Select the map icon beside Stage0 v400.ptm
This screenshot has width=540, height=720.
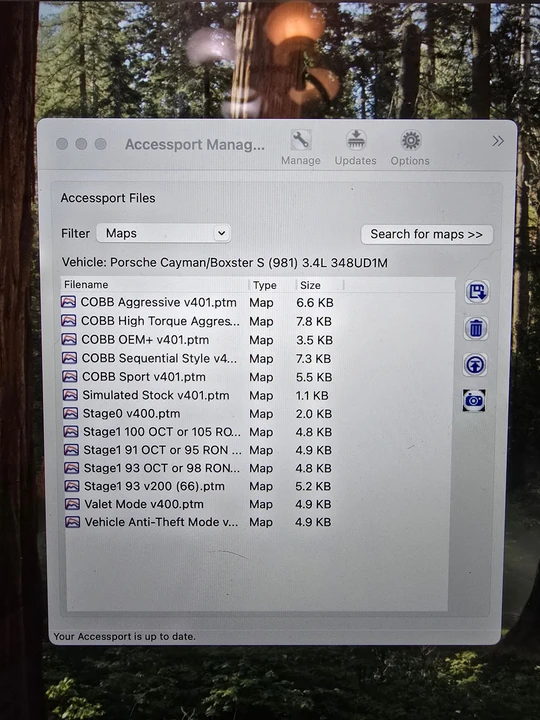point(70,413)
